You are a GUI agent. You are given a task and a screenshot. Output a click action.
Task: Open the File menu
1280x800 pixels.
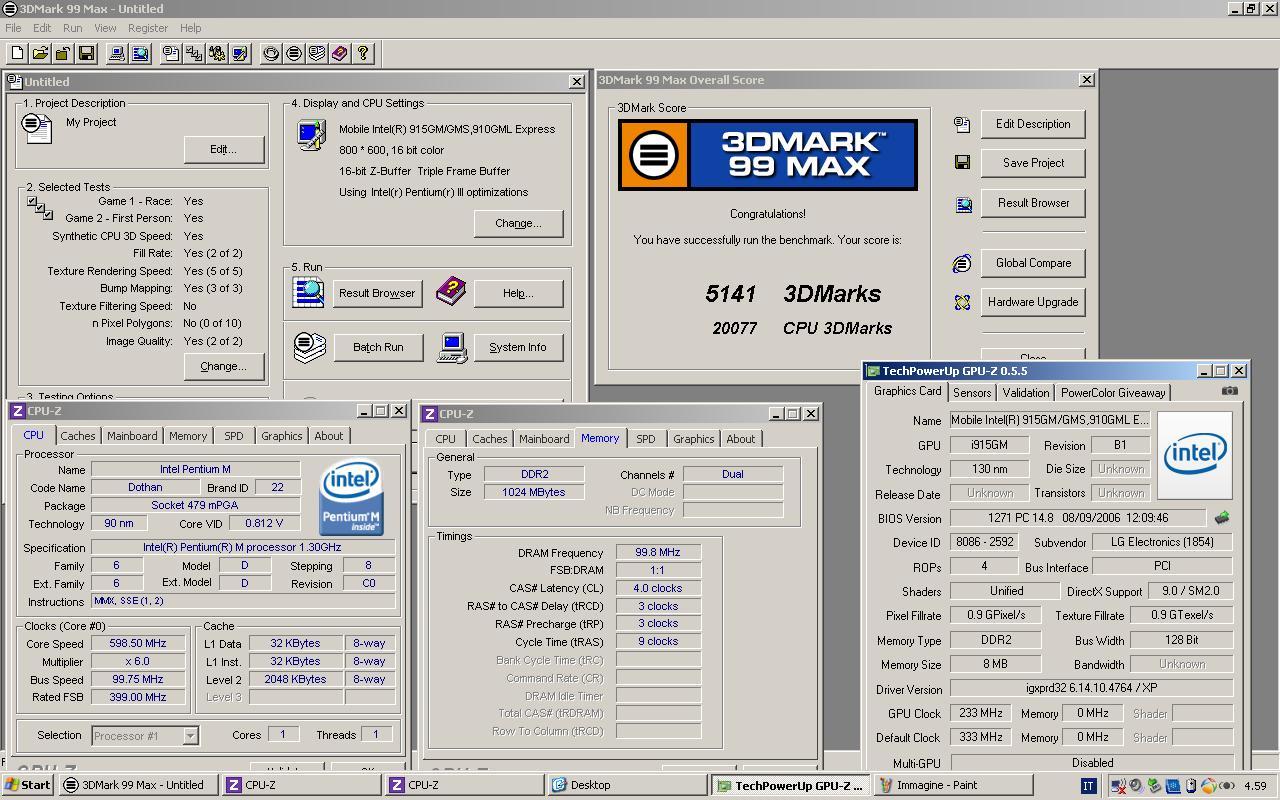[13, 28]
